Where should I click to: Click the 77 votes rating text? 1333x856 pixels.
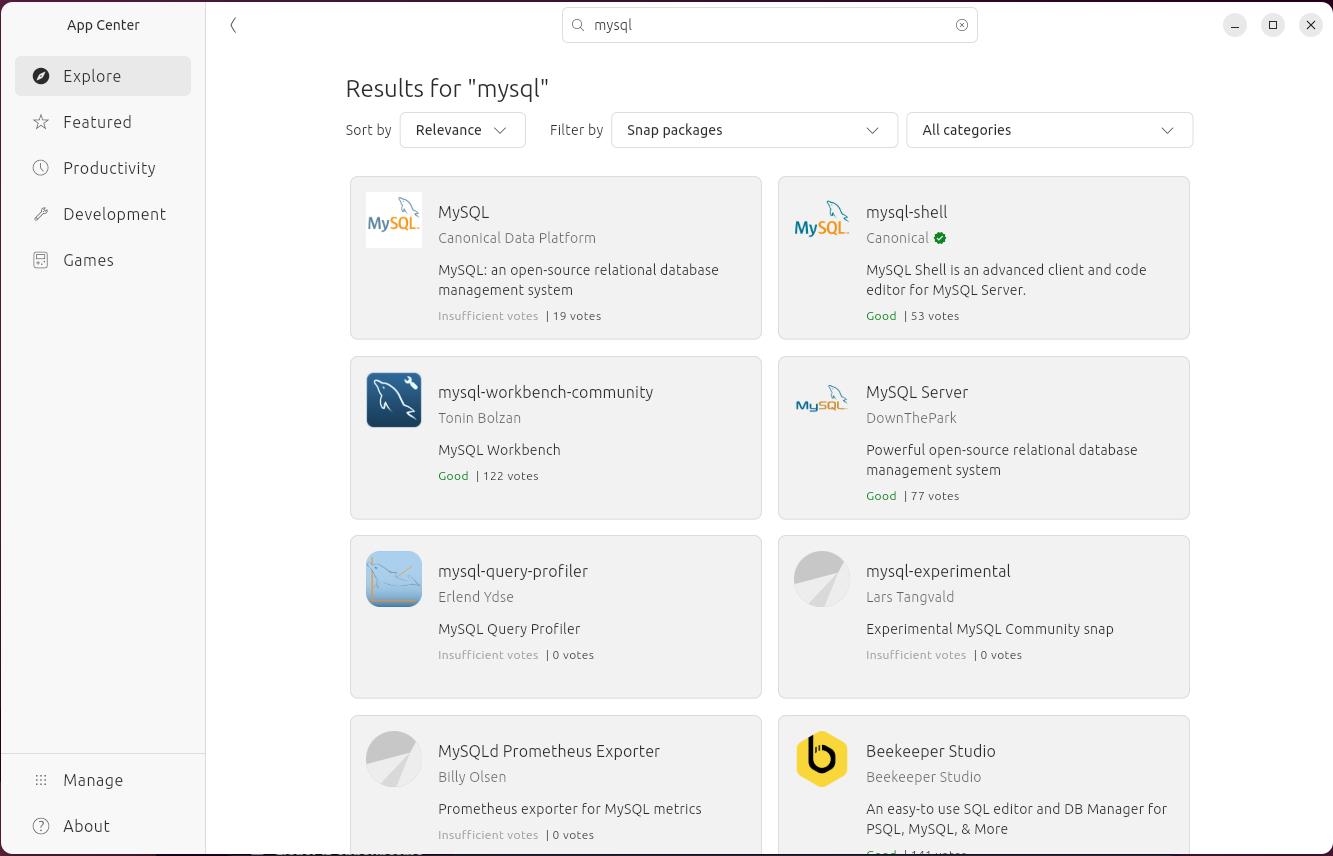pos(935,496)
